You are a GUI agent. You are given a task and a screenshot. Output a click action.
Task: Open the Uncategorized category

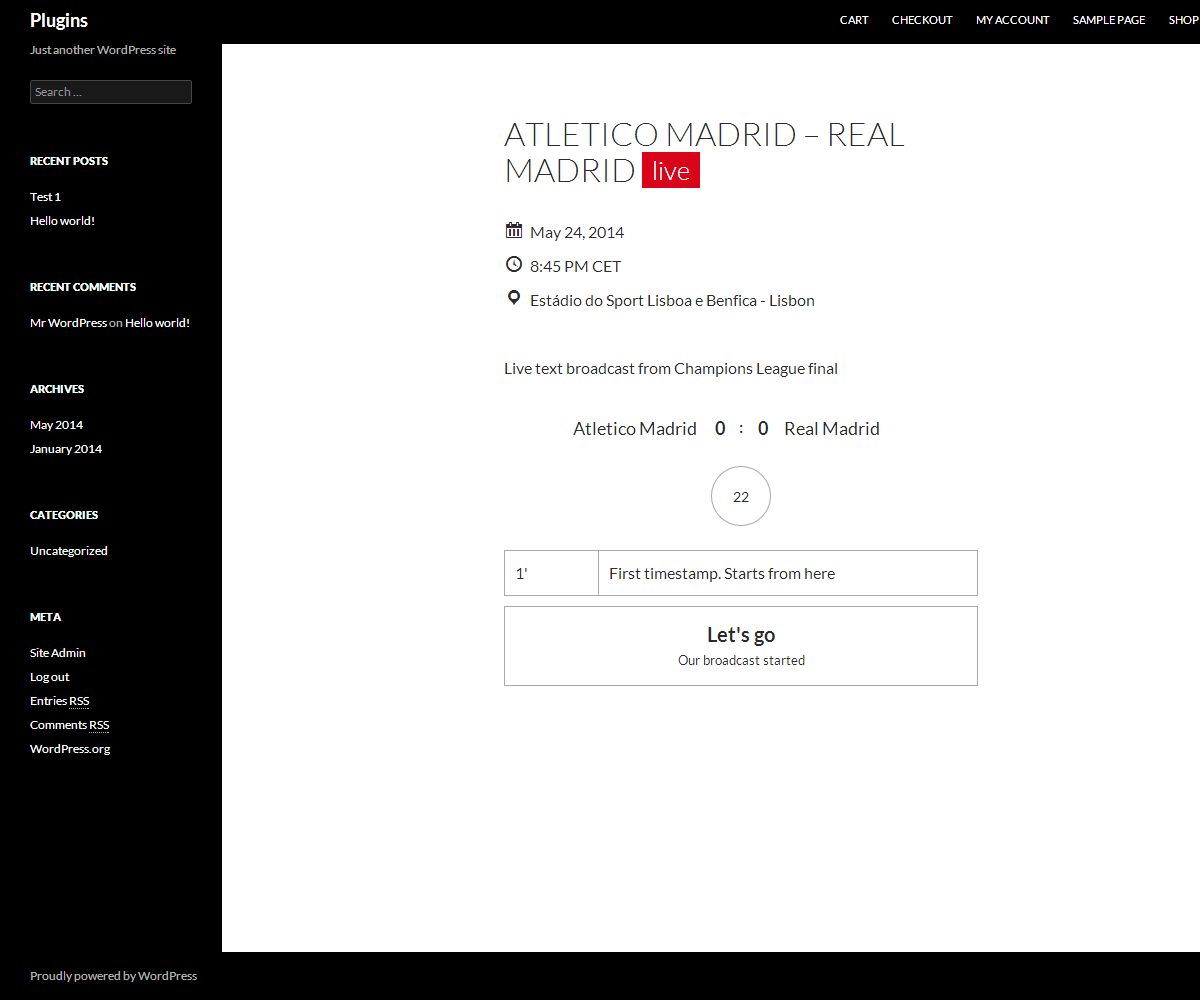tap(69, 551)
